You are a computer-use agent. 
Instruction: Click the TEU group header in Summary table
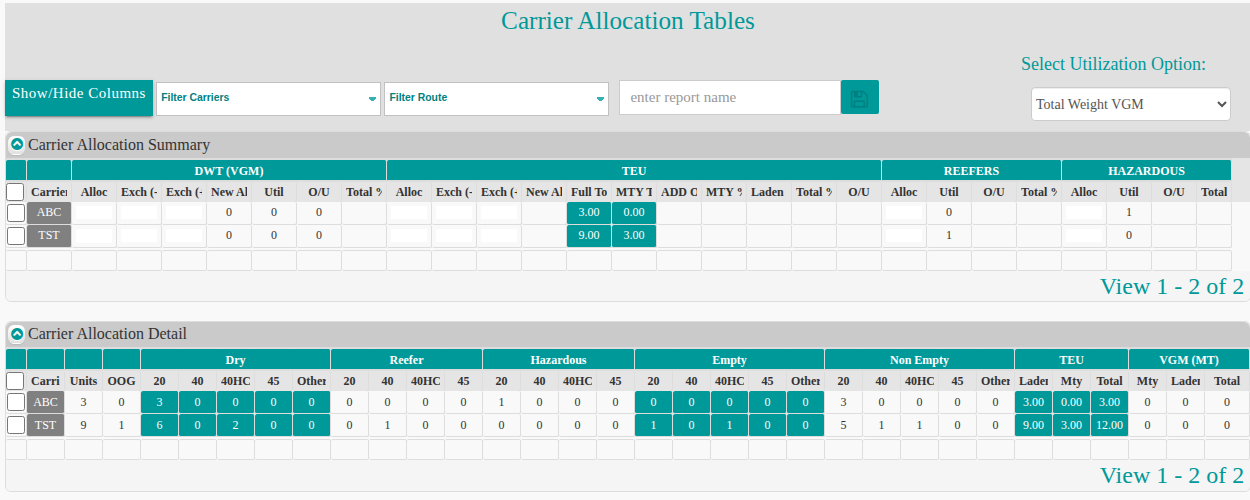(634, 171)
